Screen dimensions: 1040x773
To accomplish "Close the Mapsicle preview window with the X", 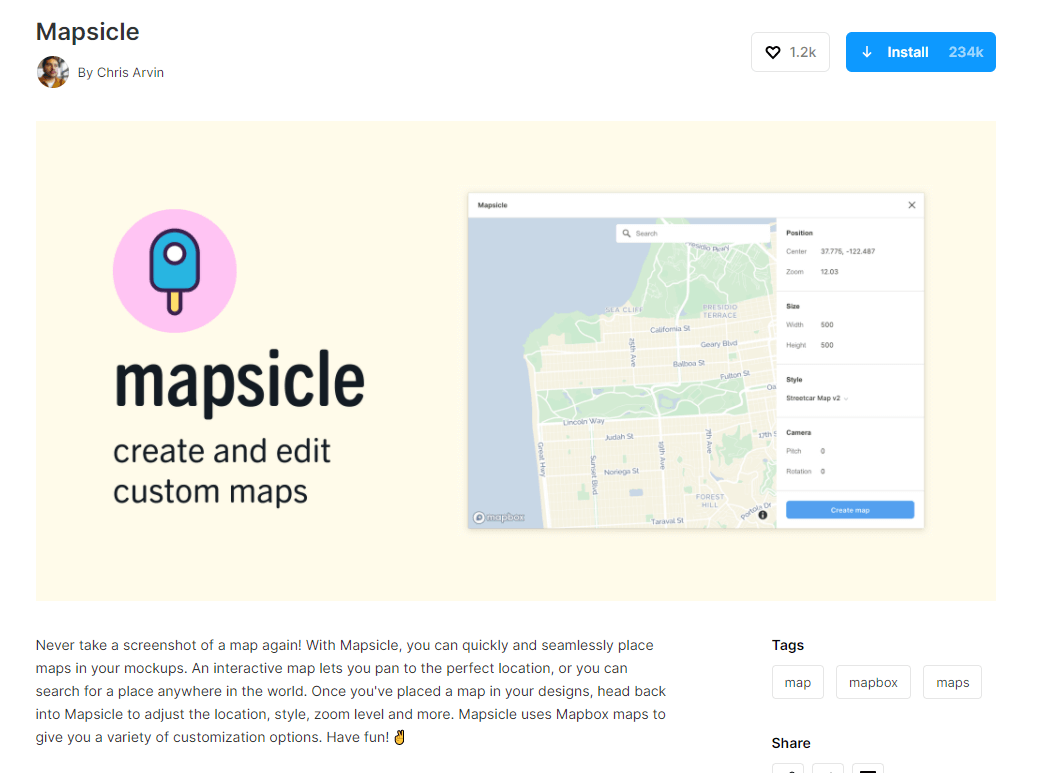I will pos(912,205).
